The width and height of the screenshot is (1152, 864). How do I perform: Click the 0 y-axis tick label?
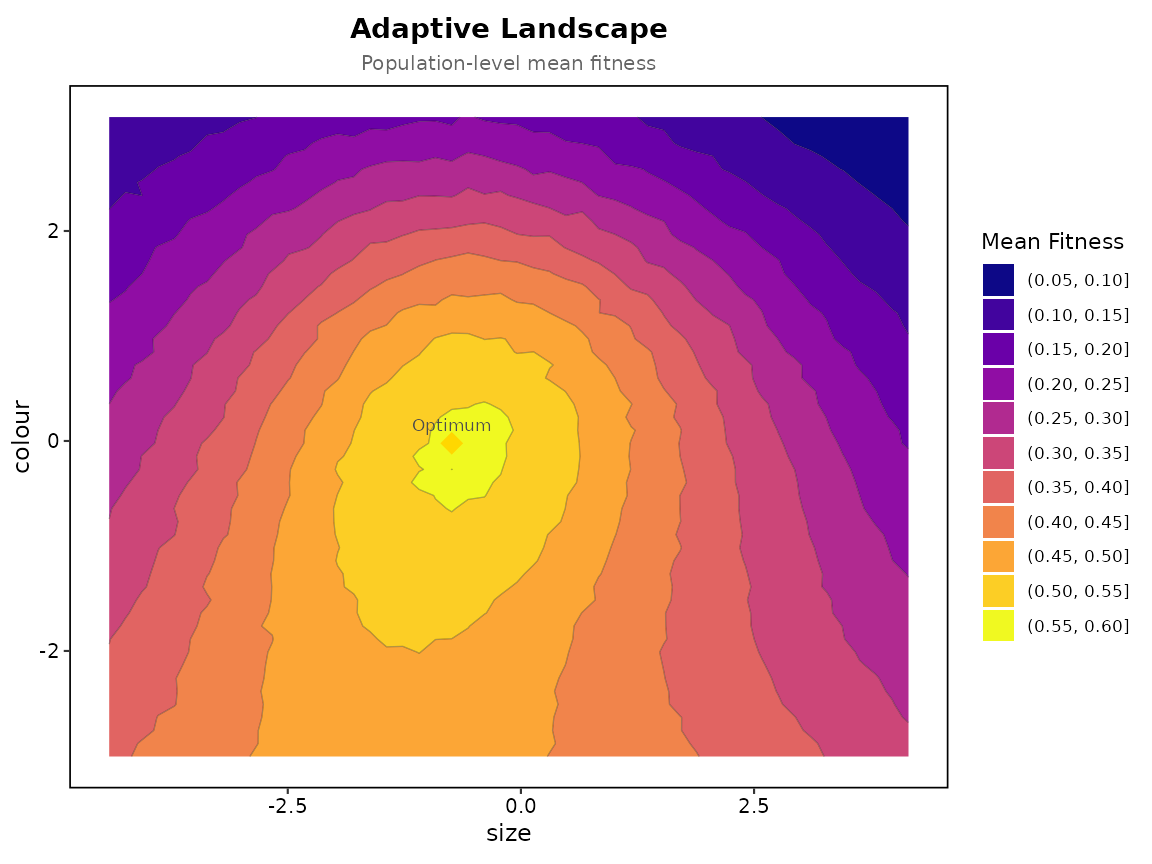tap(53, 441)
